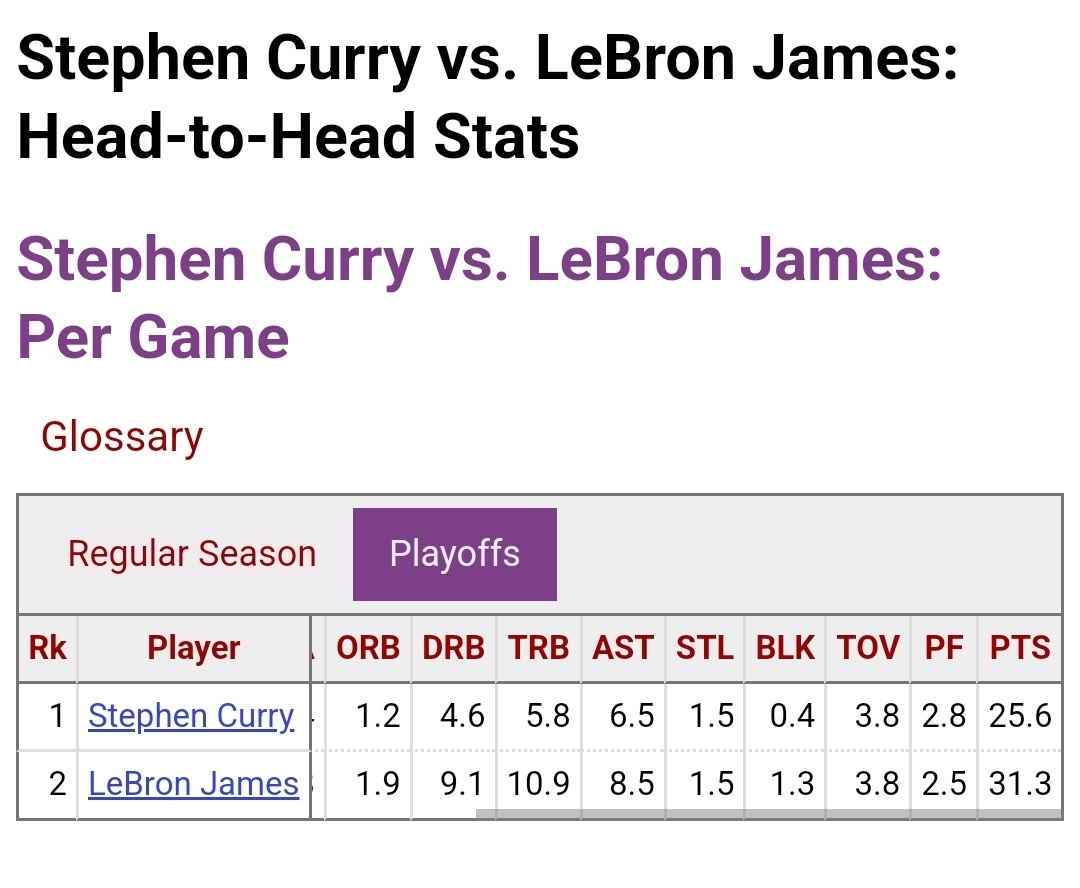This screenshot has width=1080, height=888.
Task: Open Stephen Curry's player page link
Action: pyautogui.click(x=191, y=716)
